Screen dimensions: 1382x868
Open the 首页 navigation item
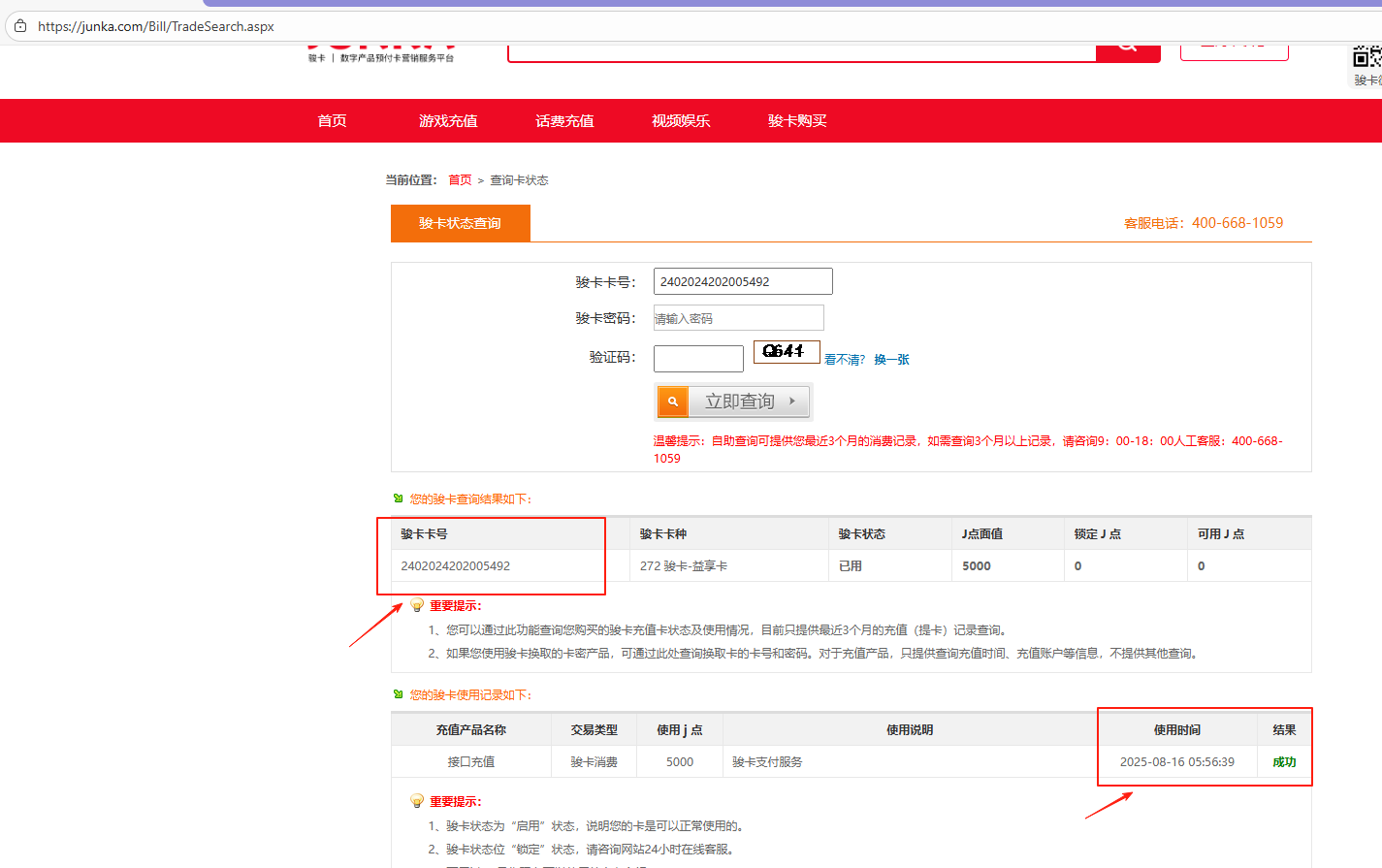tap(333, 120)
